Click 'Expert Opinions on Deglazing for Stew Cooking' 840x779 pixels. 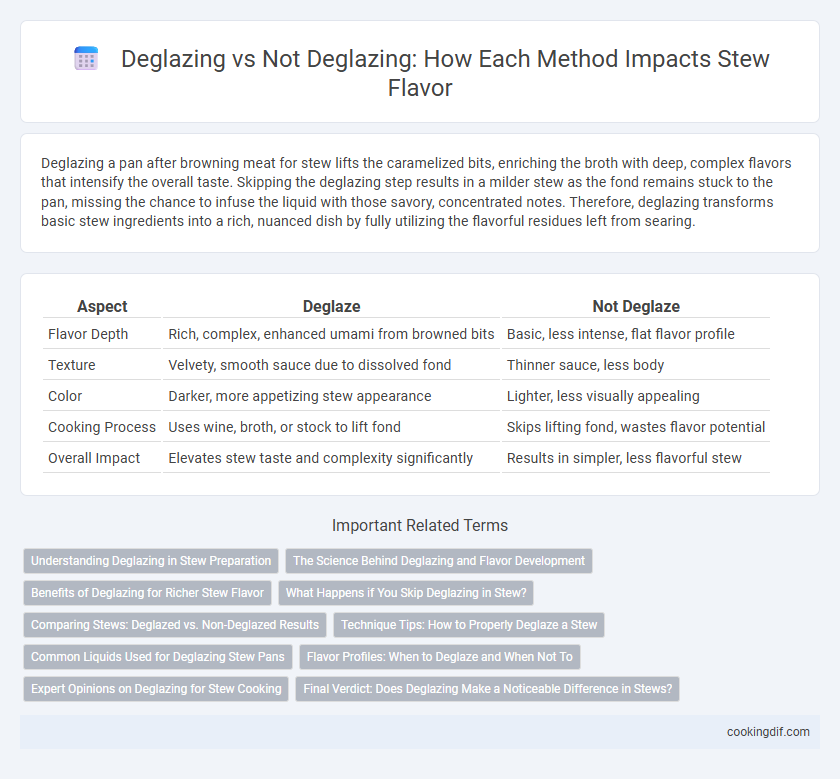pyautogui.click(x=156, y=689)
